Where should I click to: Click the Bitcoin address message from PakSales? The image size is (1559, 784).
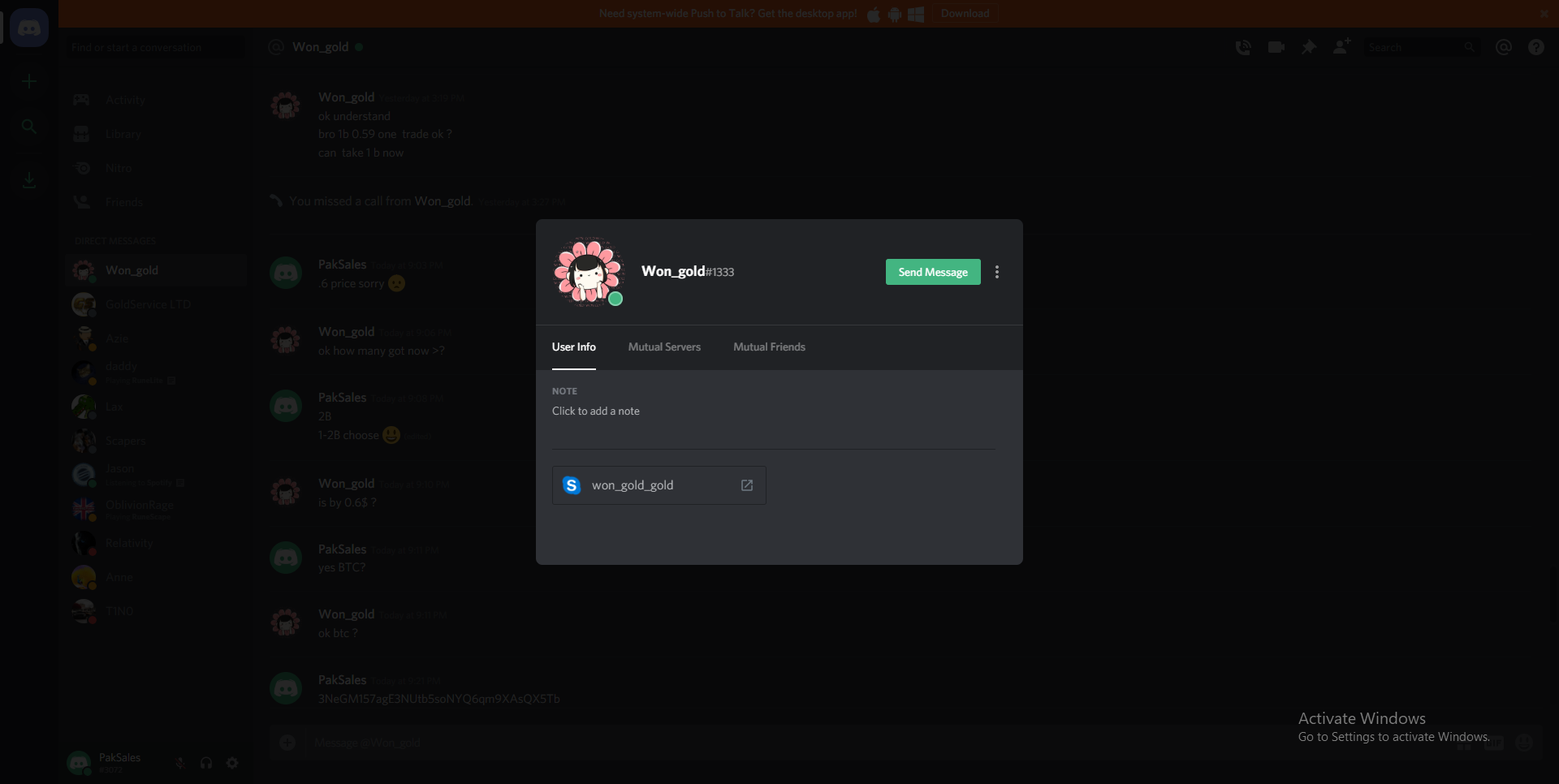pyautogui.click(x=439, y=699)
